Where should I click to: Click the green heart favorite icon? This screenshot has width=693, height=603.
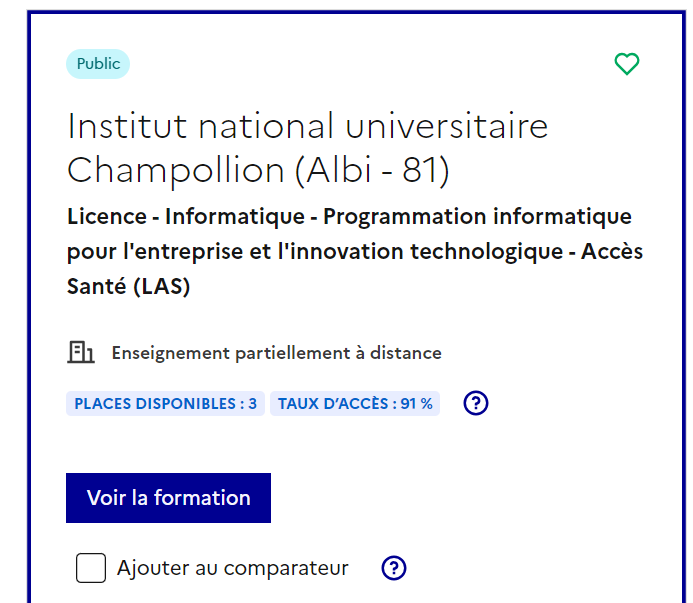pyautogui.click(x=626, y=65)
